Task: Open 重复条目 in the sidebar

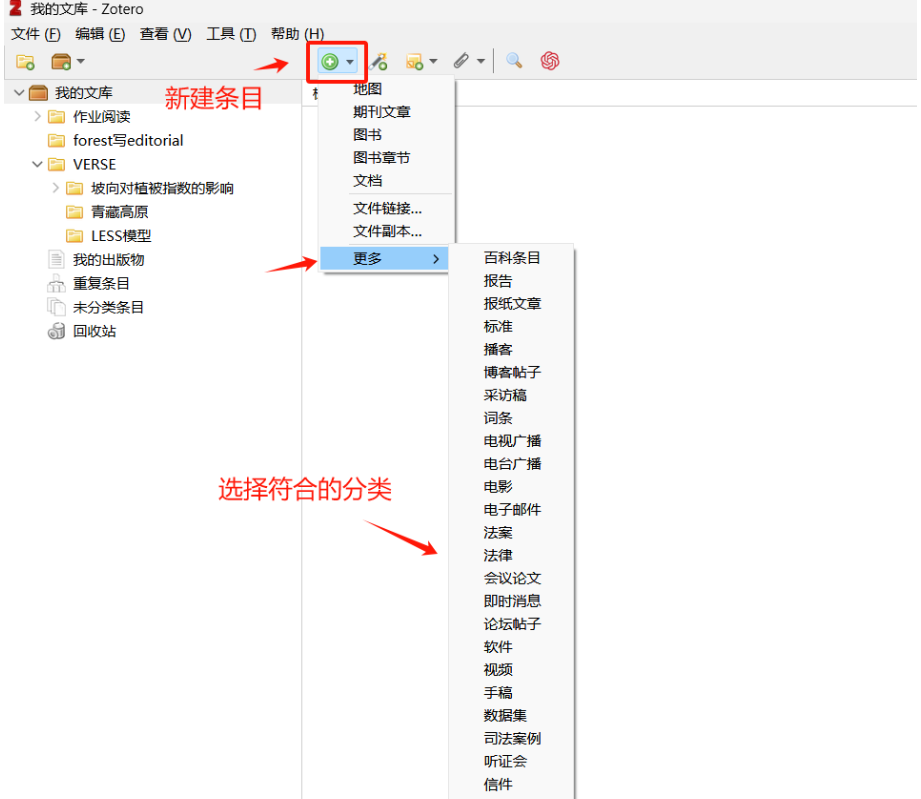Action: coord(101,284)
